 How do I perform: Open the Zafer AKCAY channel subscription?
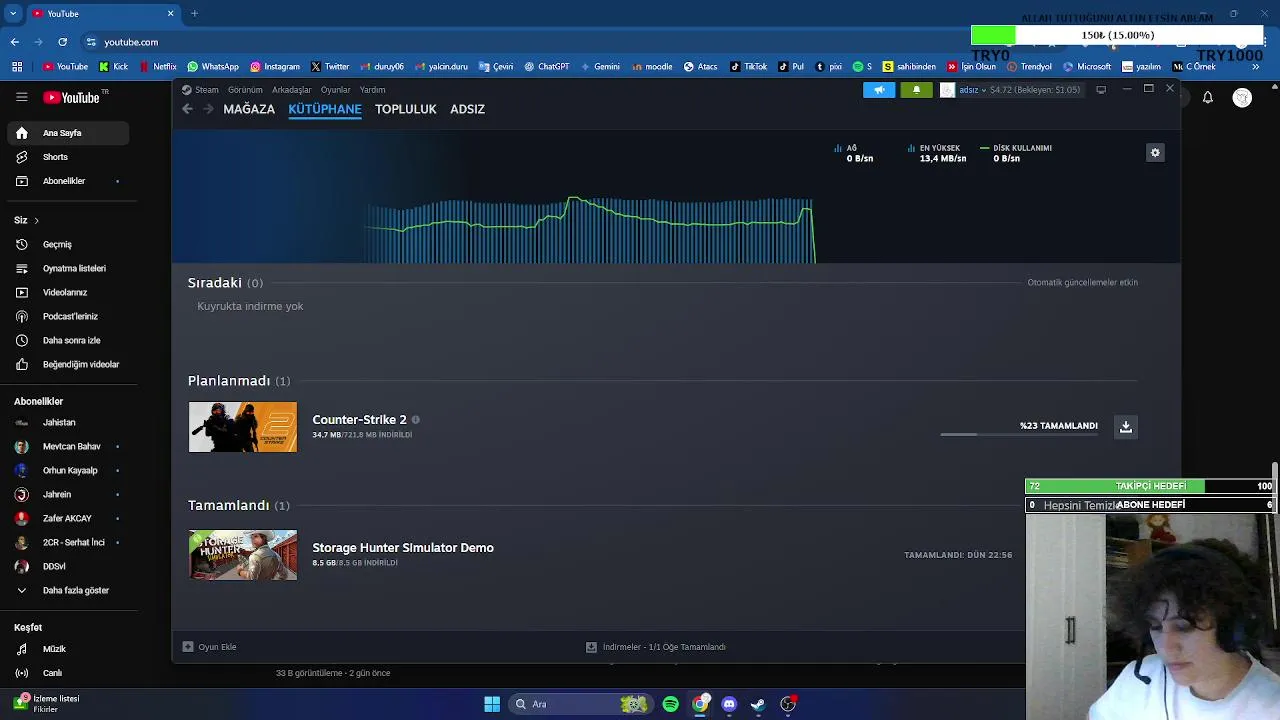click(68, 518)
